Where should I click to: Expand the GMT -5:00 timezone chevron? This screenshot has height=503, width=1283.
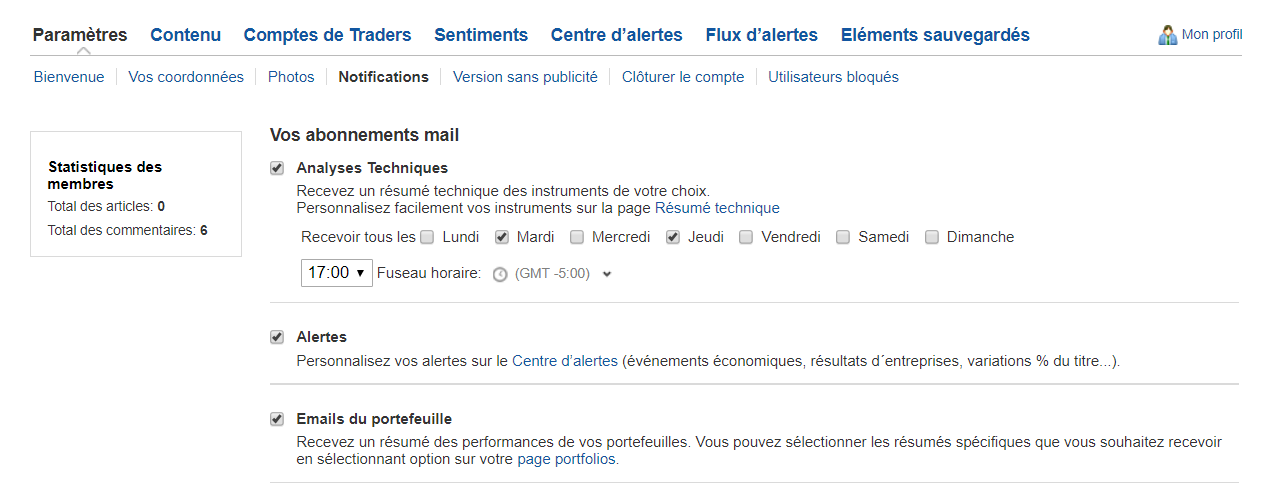[x=607, y=274]
